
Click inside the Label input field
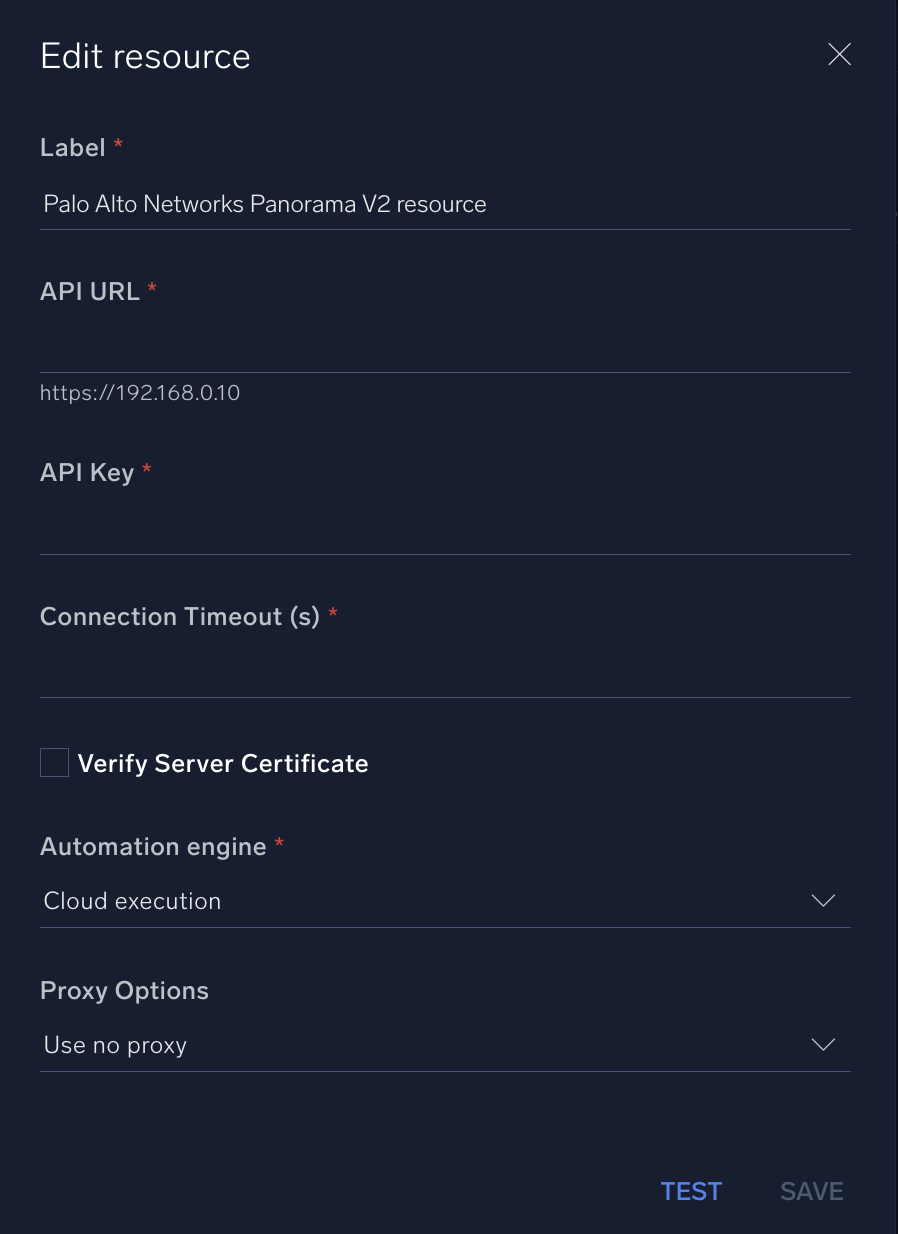[x=445, y=204]
